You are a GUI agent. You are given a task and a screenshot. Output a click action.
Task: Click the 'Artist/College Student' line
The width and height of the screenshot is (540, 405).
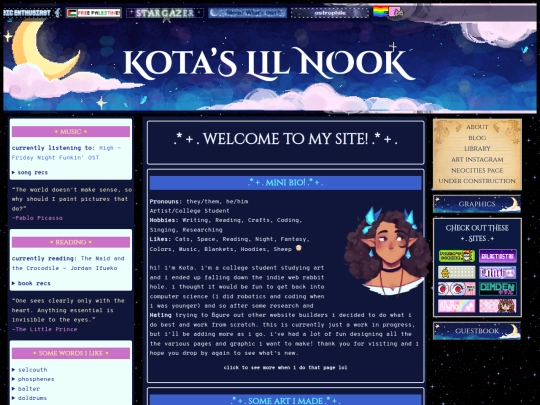click(x=189, y=211)
